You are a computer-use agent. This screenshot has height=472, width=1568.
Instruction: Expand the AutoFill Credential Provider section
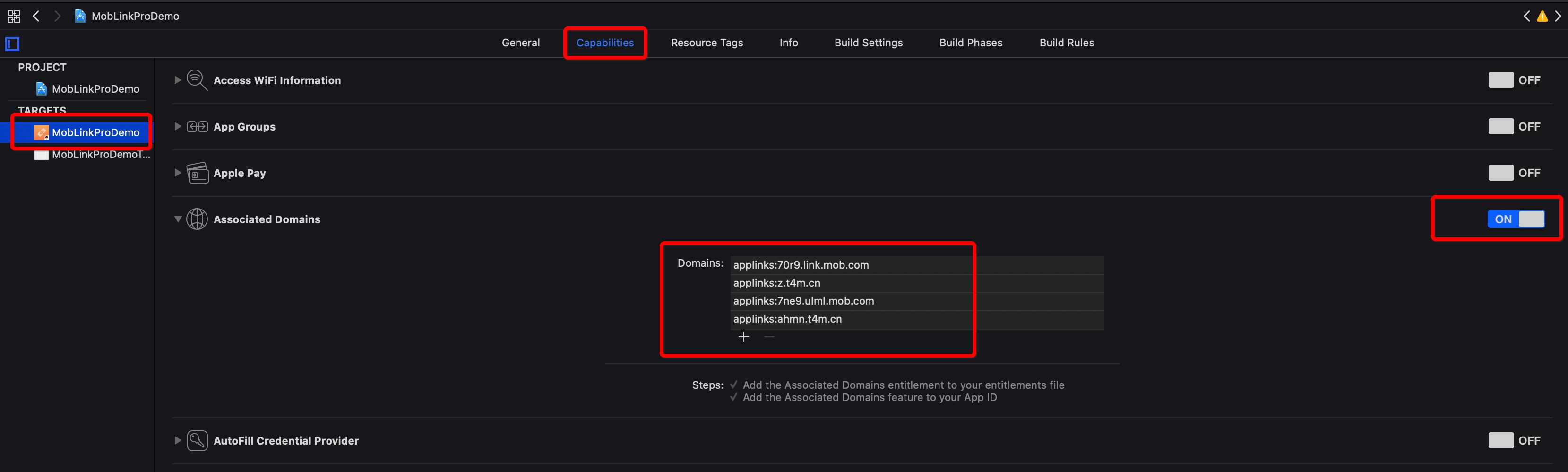[x=178, y=440]
